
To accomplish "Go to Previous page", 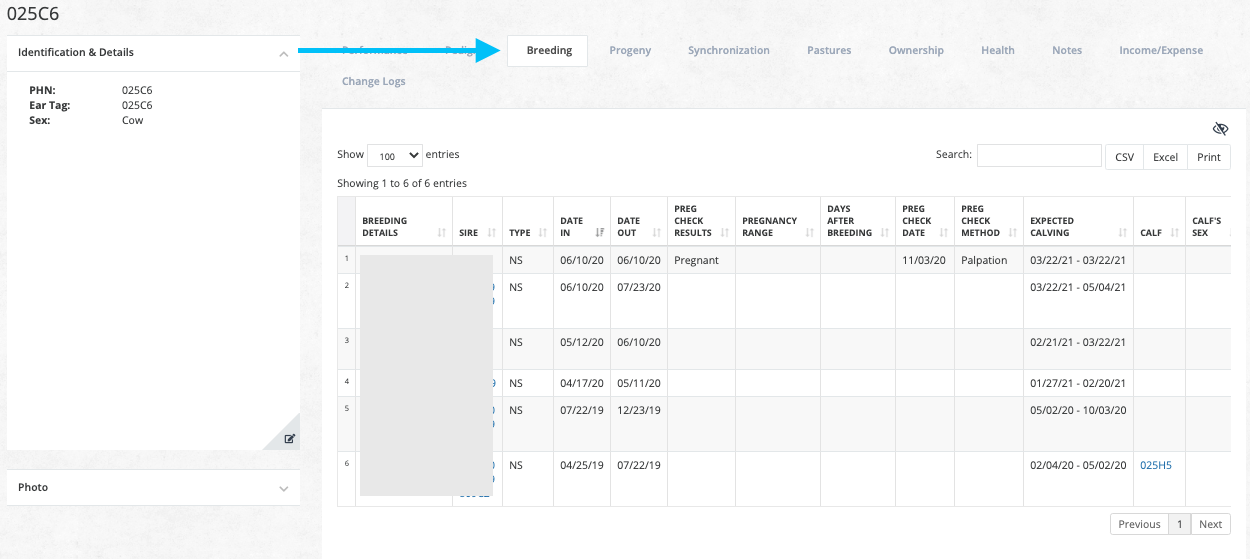I will coord(1139,525).
